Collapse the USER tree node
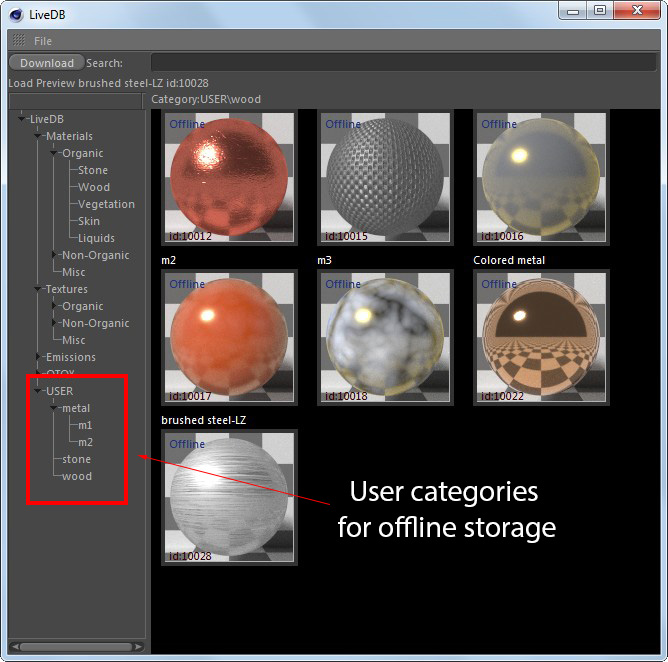Viewport: 668px width, 662px height. (x=37, y=391)
